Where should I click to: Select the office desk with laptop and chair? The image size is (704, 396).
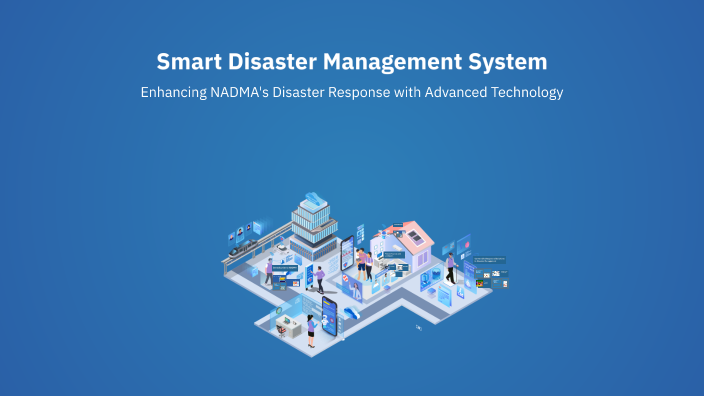pyautogui.click(x=288, y=326)
